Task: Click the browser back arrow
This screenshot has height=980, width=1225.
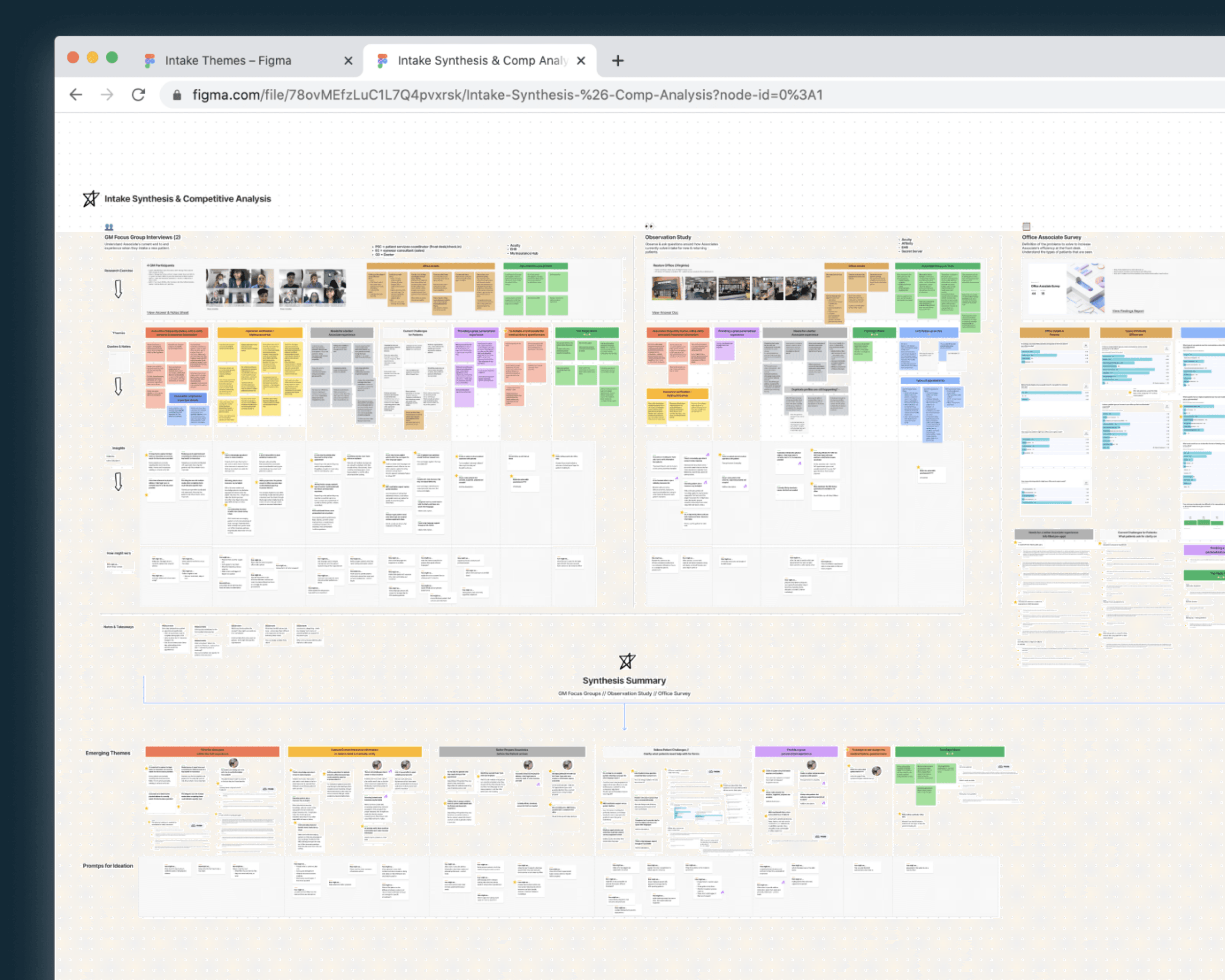Action: 75,95
